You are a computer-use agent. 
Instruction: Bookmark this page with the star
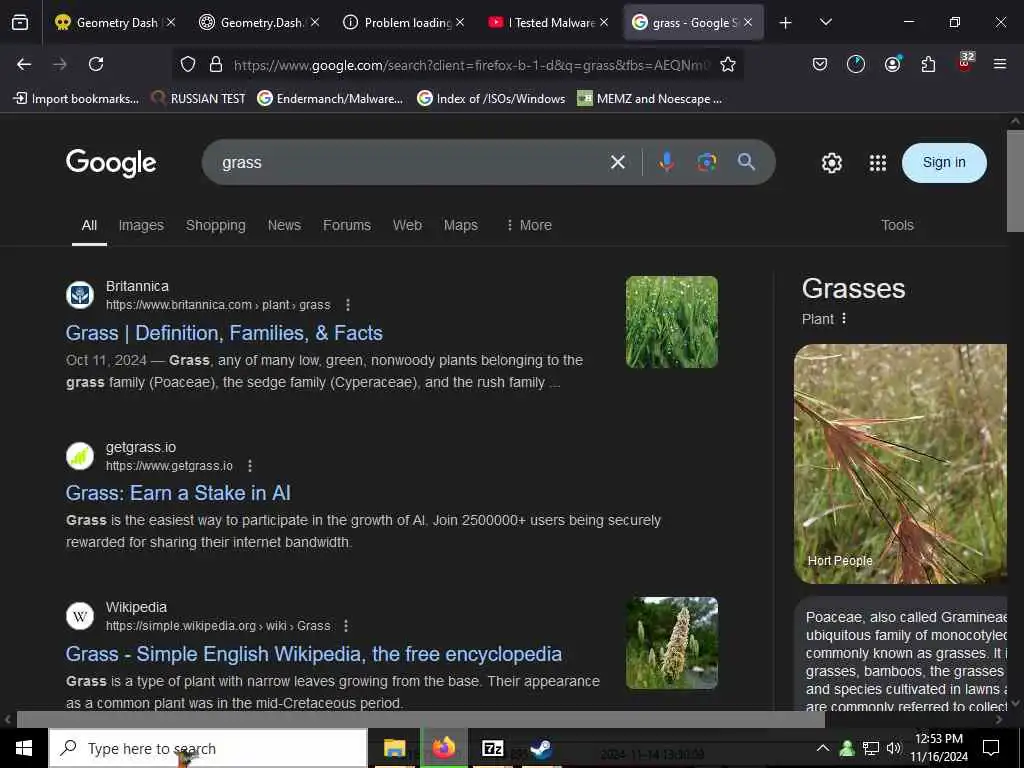728,64
